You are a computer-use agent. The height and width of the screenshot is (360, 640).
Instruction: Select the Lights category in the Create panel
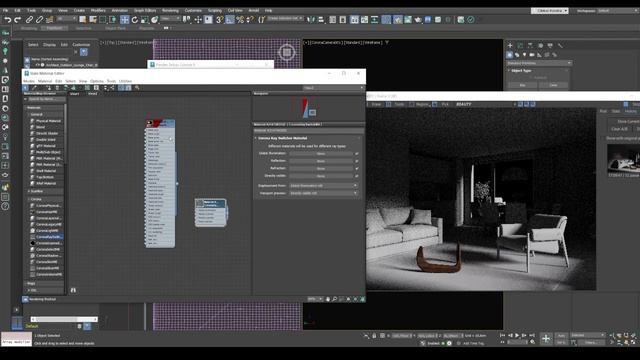click(x=524, y=55)
